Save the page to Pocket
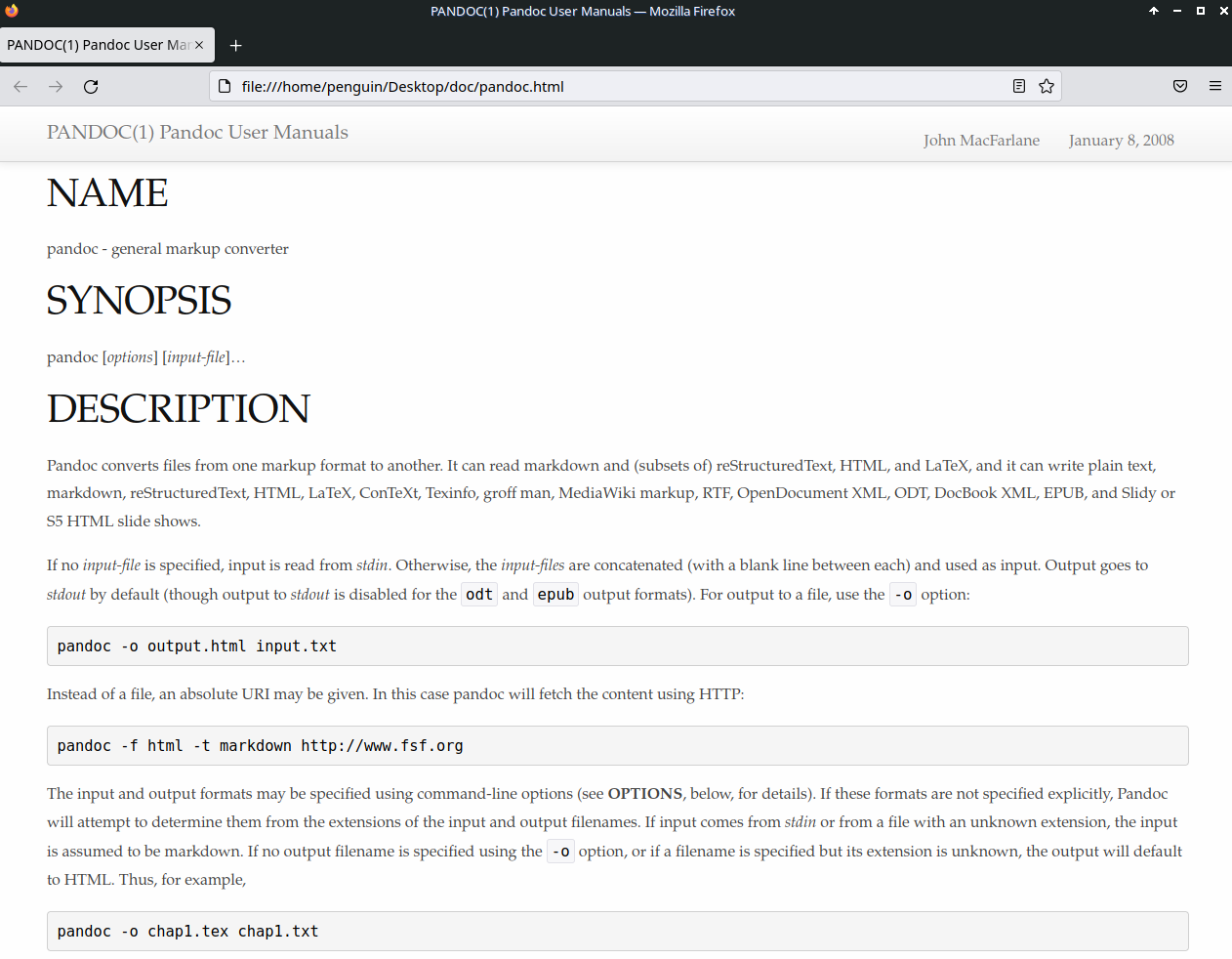The image size is (1232, 959). [1180, 86]
